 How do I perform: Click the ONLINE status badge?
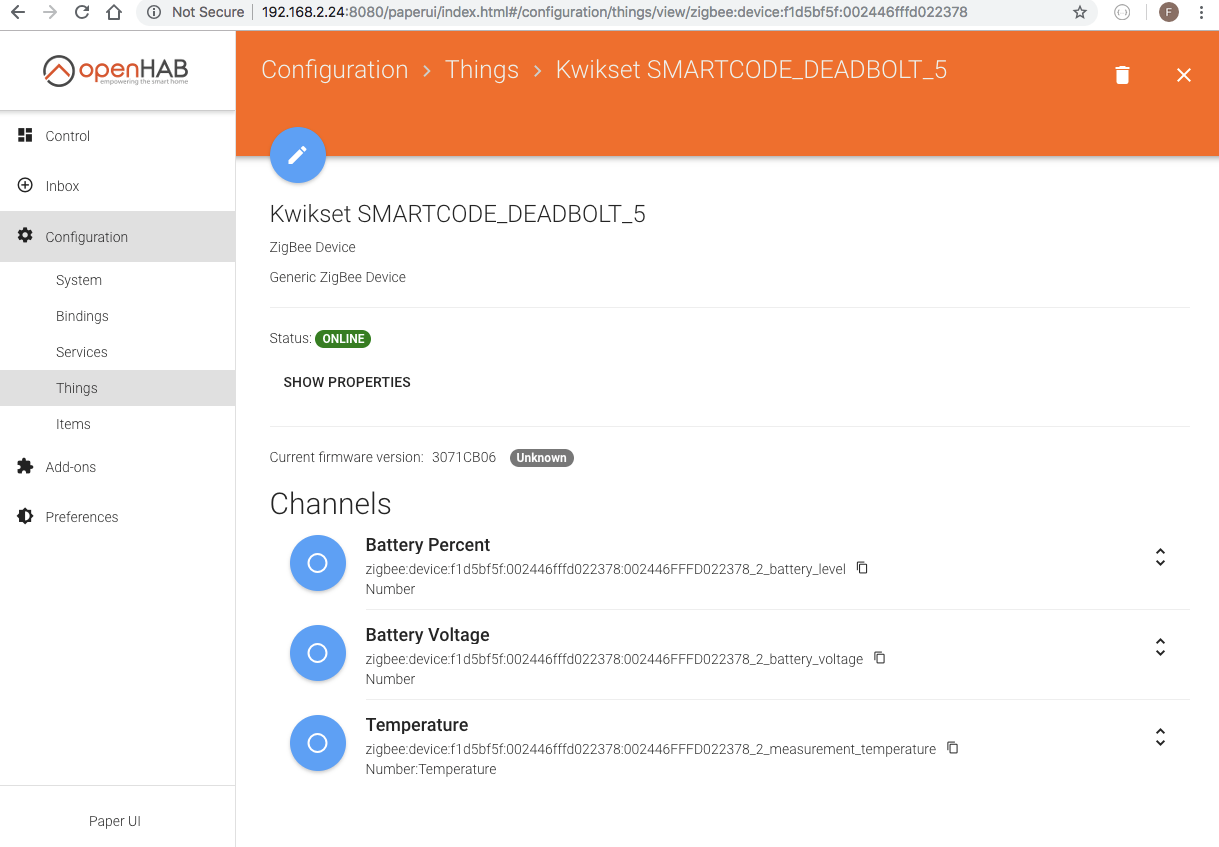click(x=343, y=339)
